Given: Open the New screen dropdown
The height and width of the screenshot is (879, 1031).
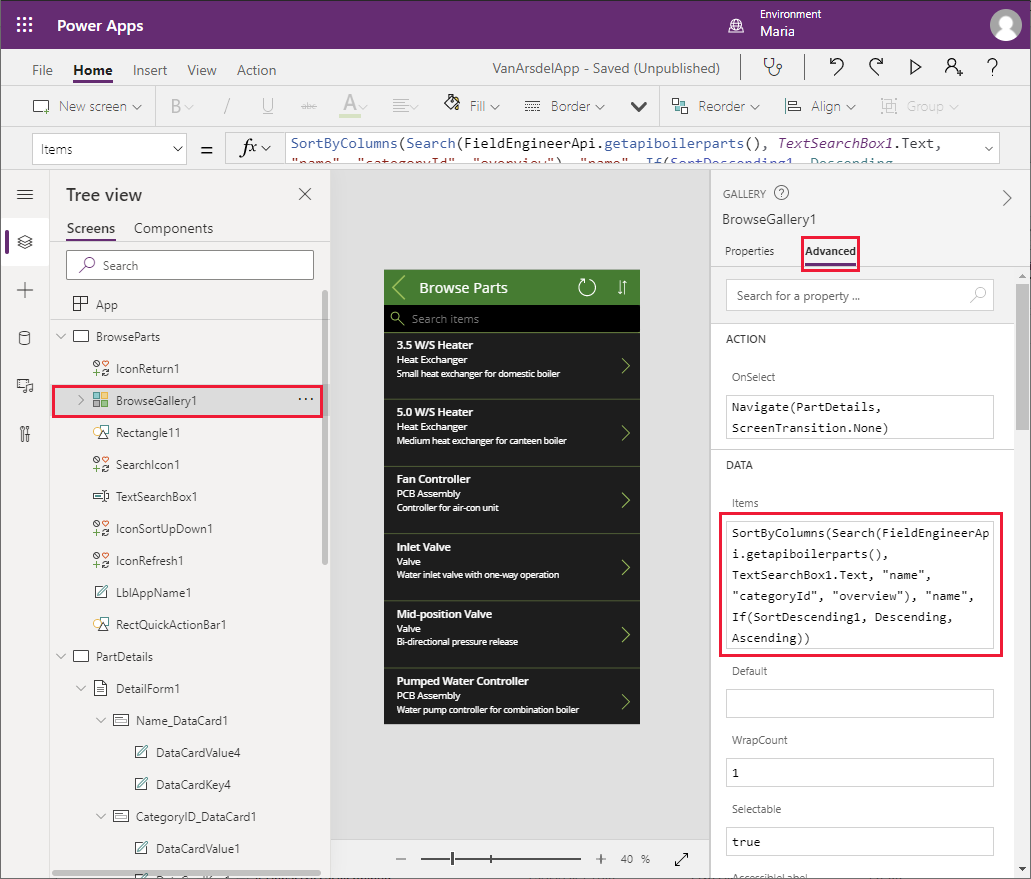Looking at the screenshot, I should click(87, 106).
